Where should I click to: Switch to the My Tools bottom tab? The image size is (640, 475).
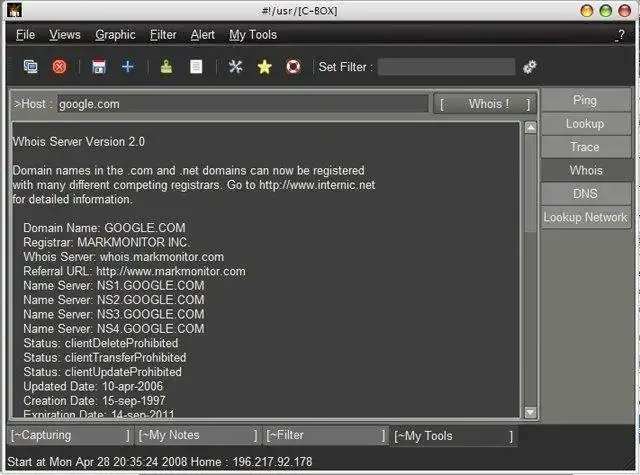453,436
